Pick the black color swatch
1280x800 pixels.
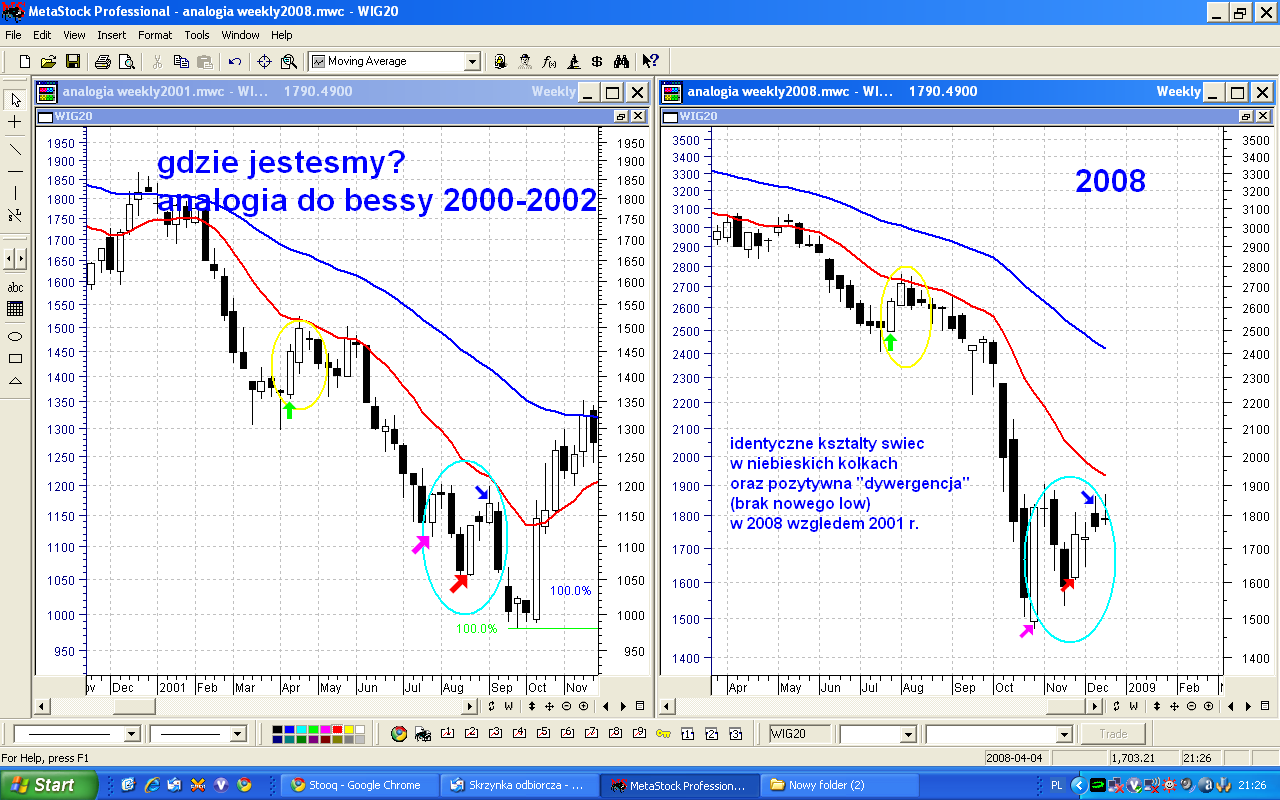click(279, 729)
